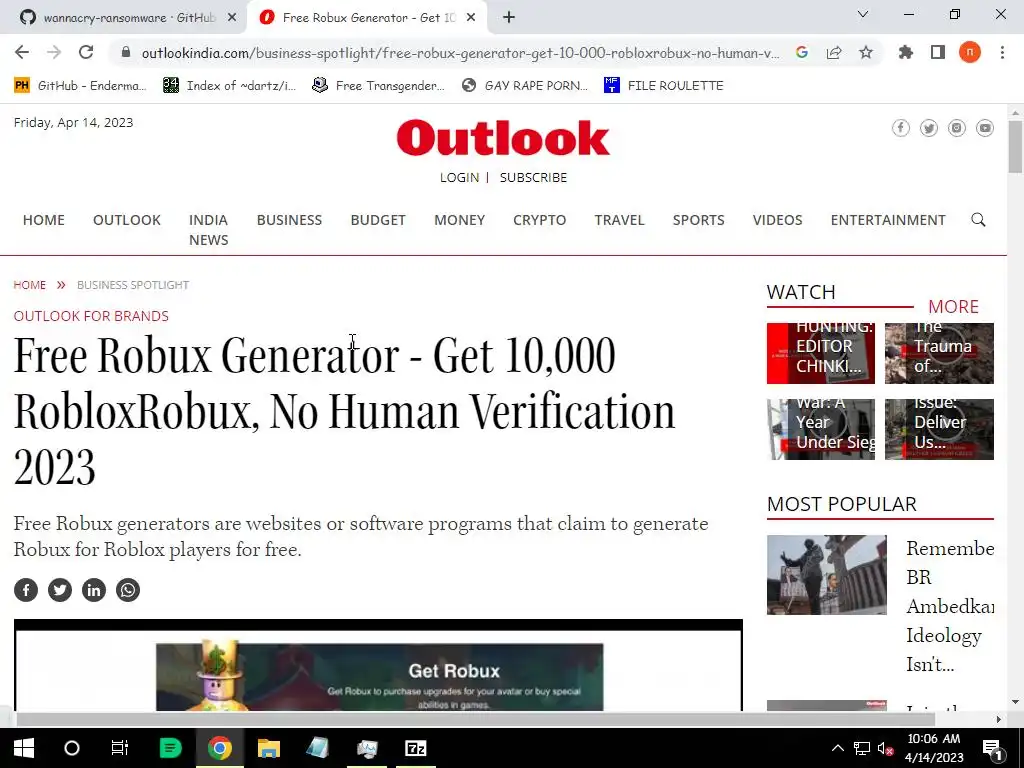Open Outlook's YouTube channel icon
1024x768 pixels.
pos(985,128)
